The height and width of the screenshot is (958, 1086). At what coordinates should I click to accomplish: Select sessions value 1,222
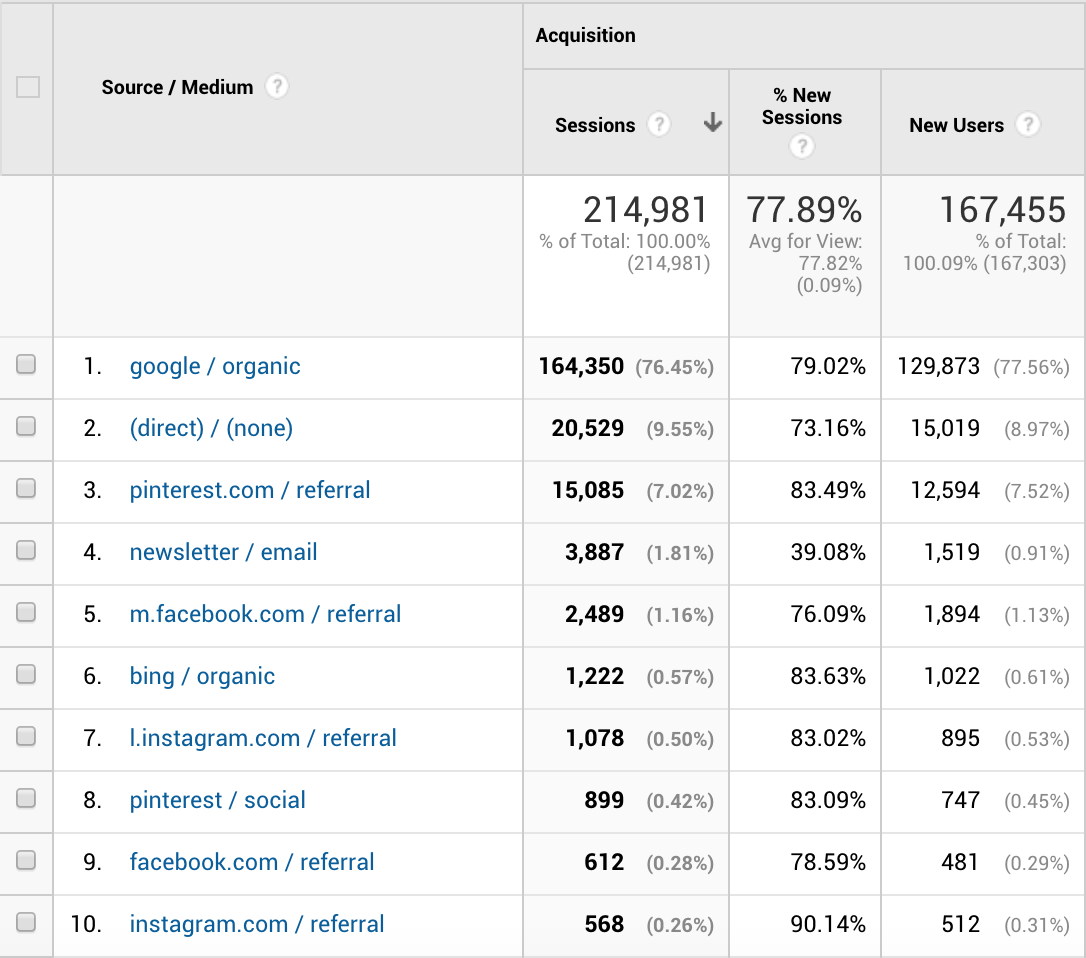(x=594, y=676)
